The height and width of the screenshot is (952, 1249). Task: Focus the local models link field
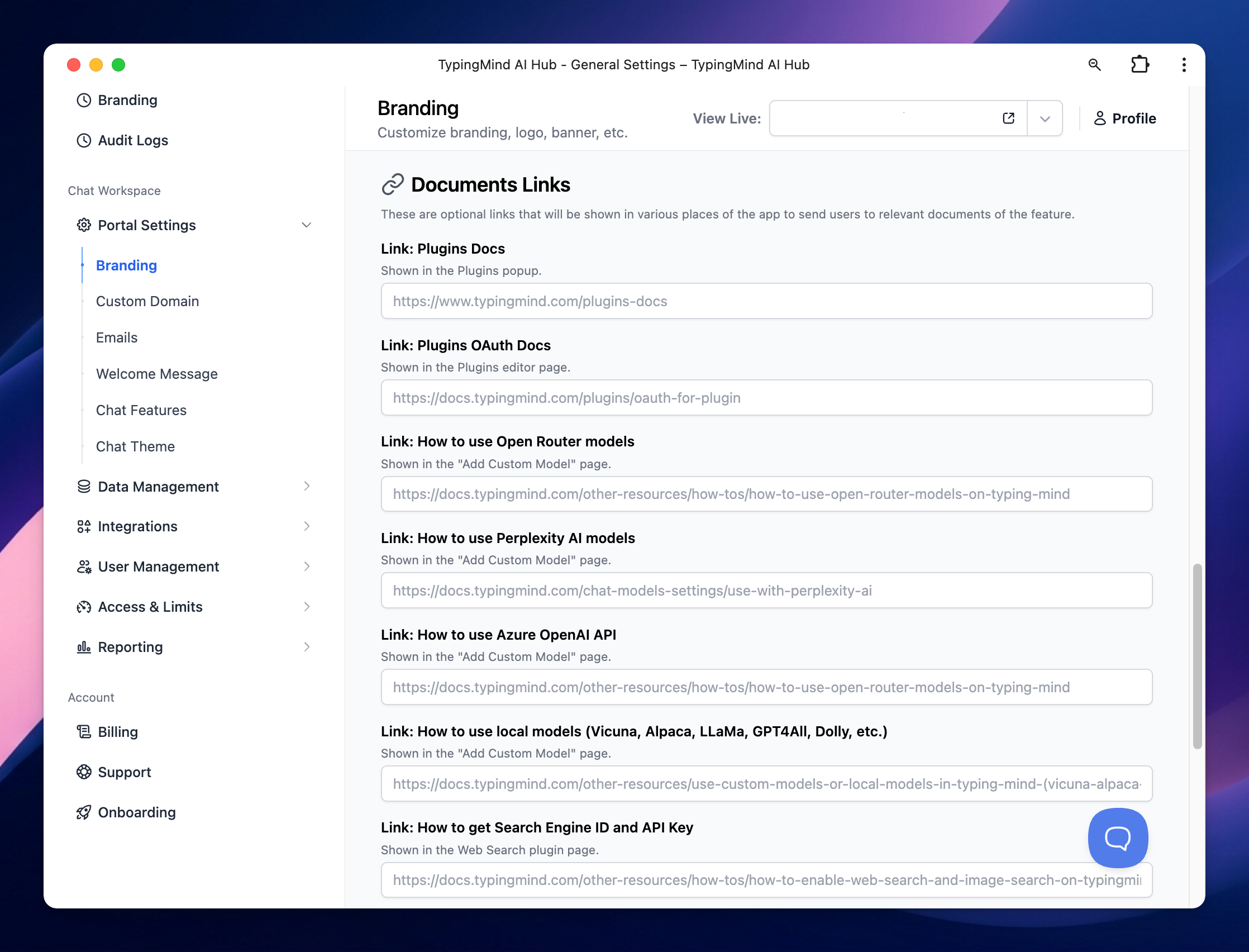(766, 784)
